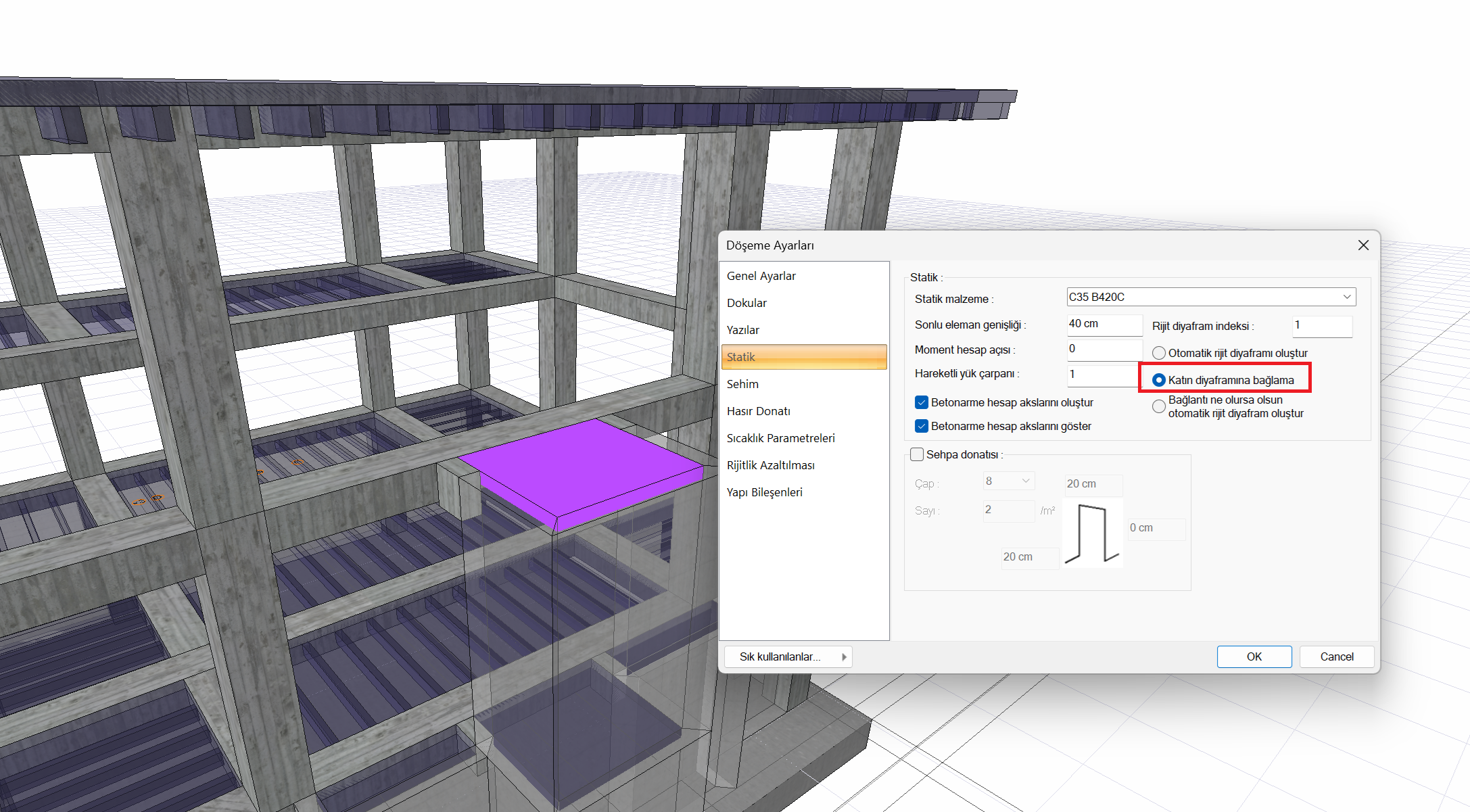Image resolution: width=1470 pixels, height=812 pixels.
Task: Click the Cancel button
Action: pos(1337,656)
